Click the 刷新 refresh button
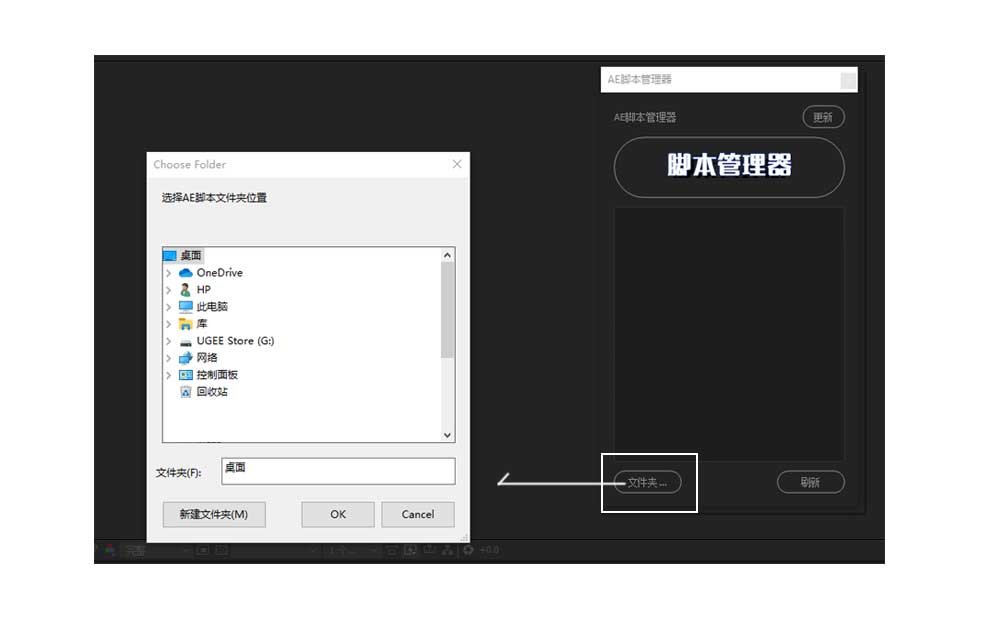This screenshot has height=628, width=1000. [811, 483]
